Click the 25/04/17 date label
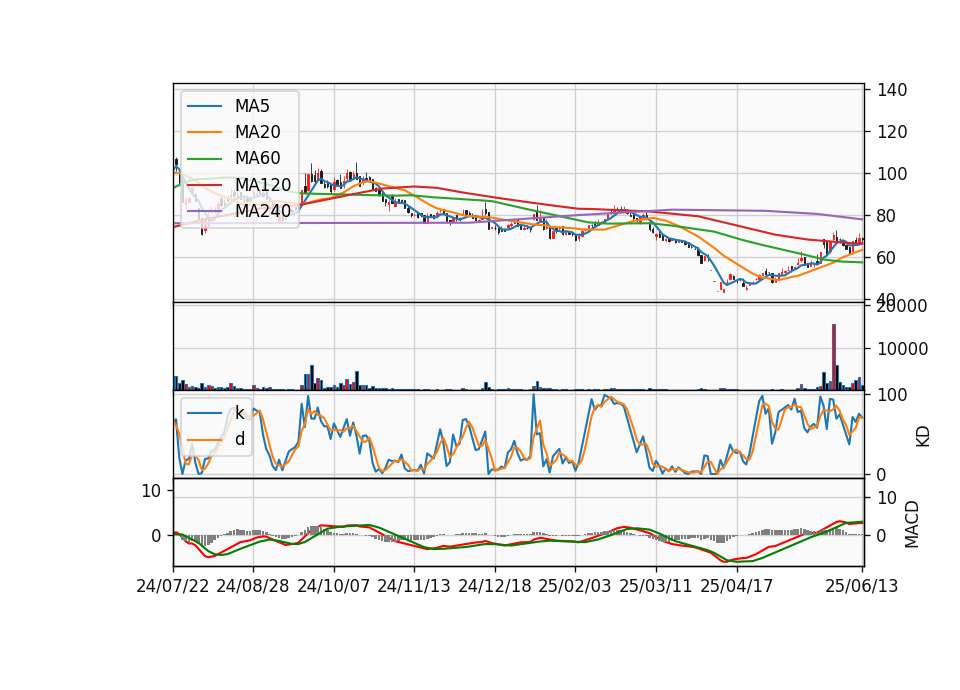 tap(737, 586)
